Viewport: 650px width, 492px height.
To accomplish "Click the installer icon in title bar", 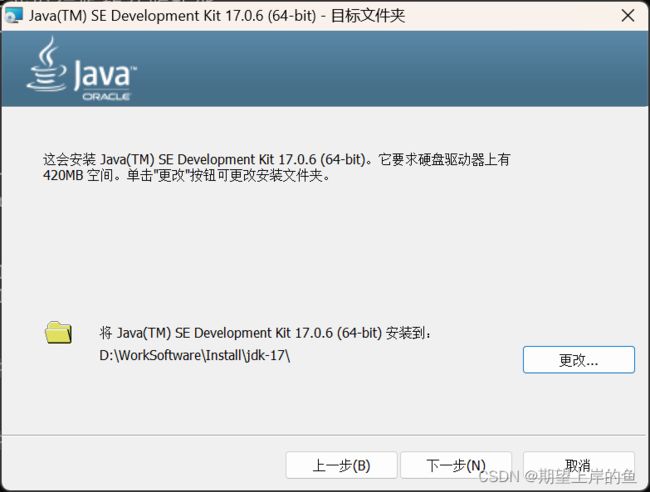I will [14, 16].
